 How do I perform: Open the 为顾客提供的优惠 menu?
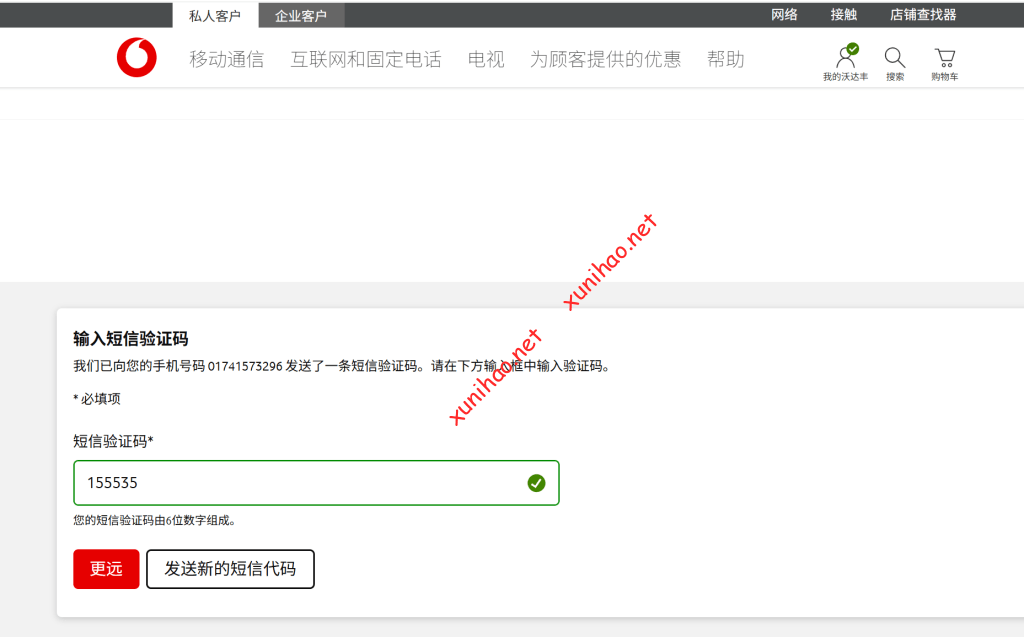605,59
